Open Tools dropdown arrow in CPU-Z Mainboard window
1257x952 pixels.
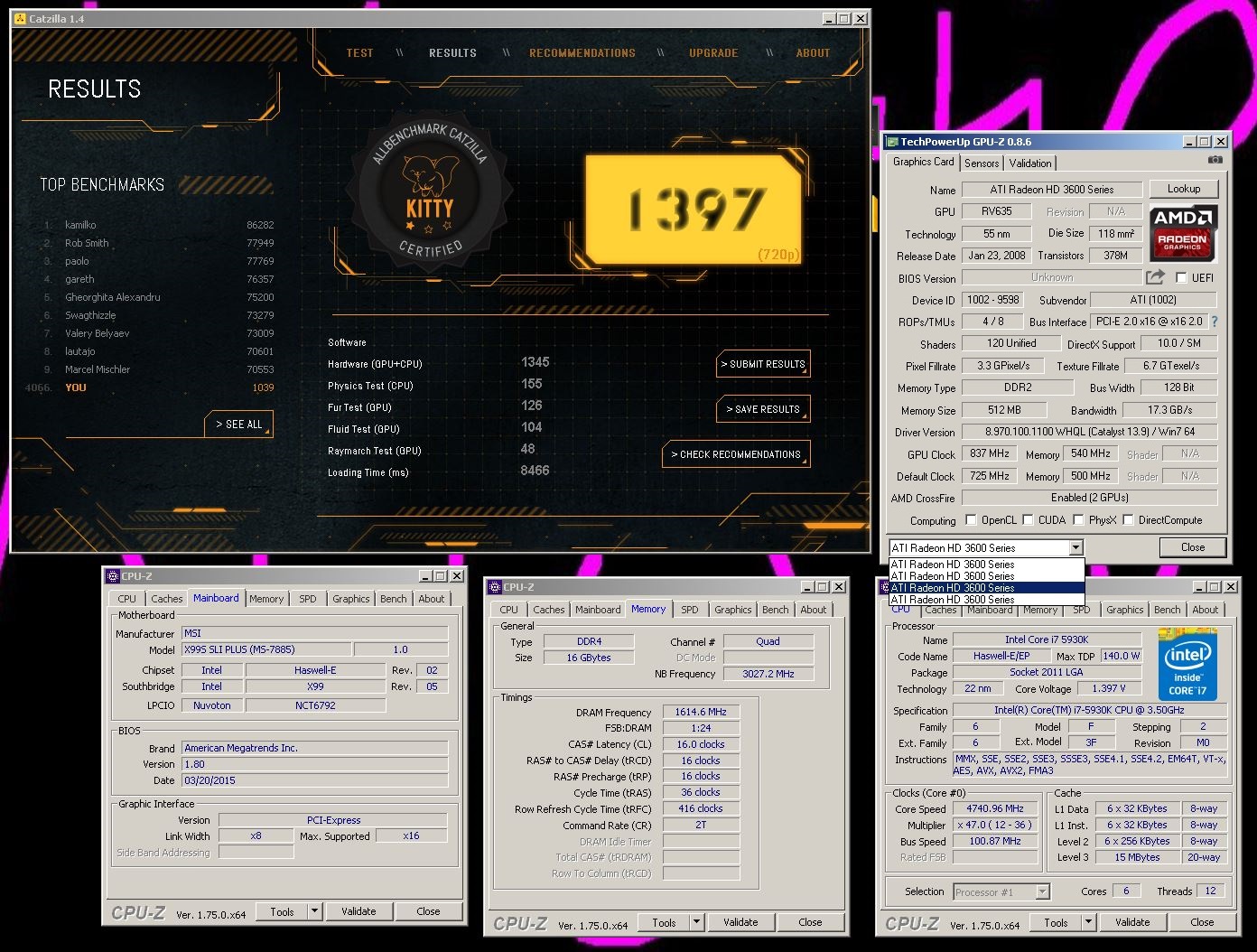(315, 911)
